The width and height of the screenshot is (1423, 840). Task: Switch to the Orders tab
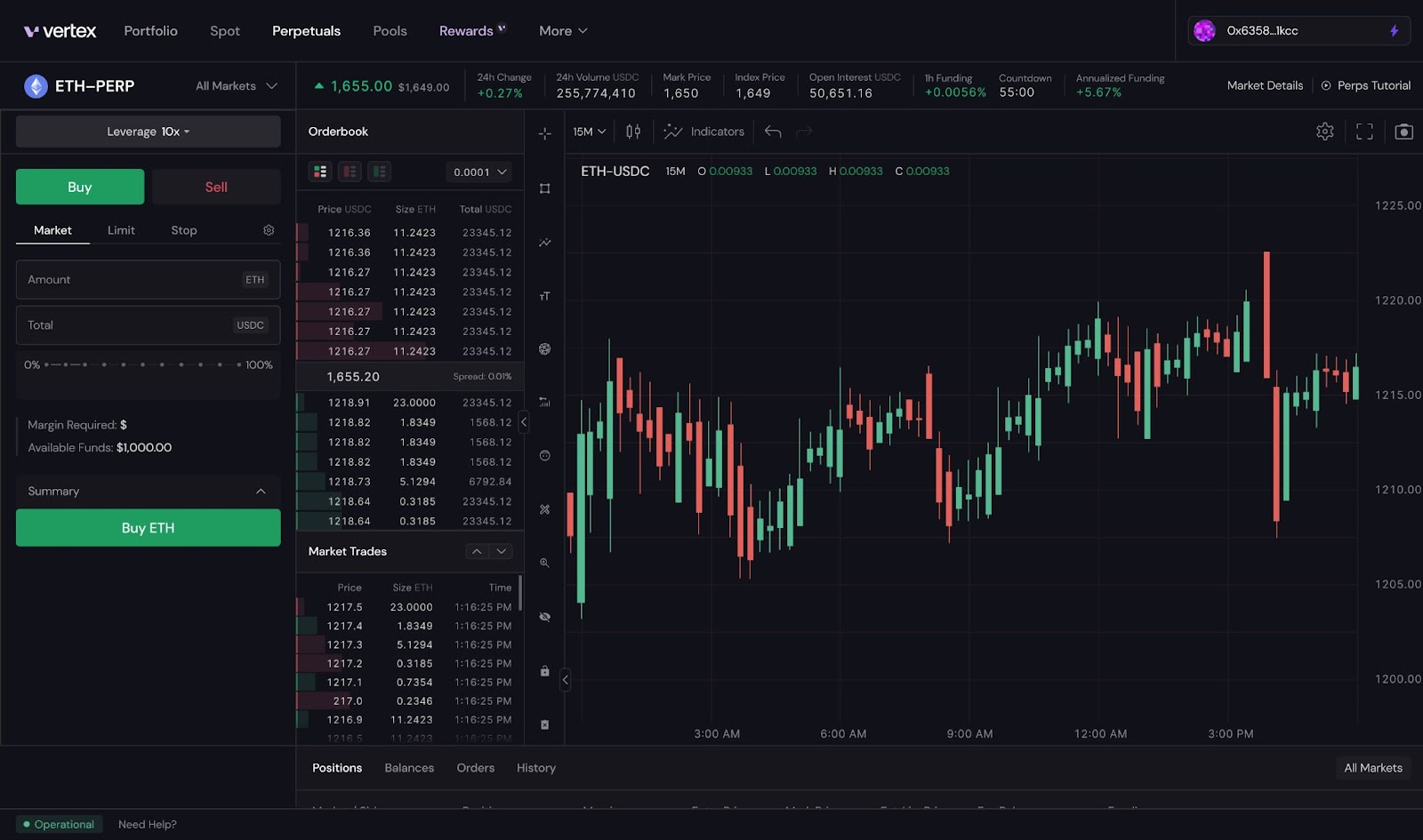[x=476, y=768]
